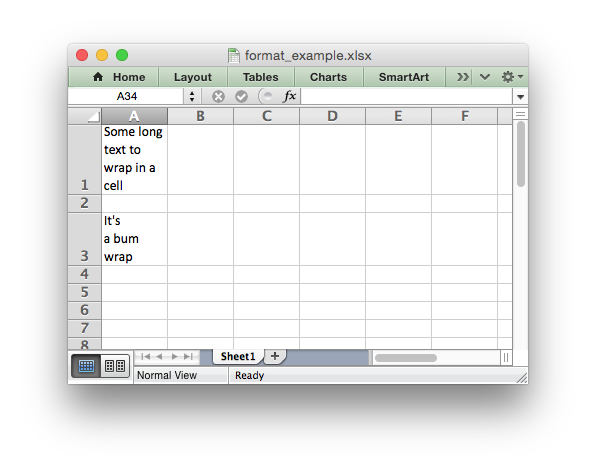Image resolution: width=596 pixels, height=476 pixels.
Task: Add a new sheet with plus tab
Action: point(275,356)
